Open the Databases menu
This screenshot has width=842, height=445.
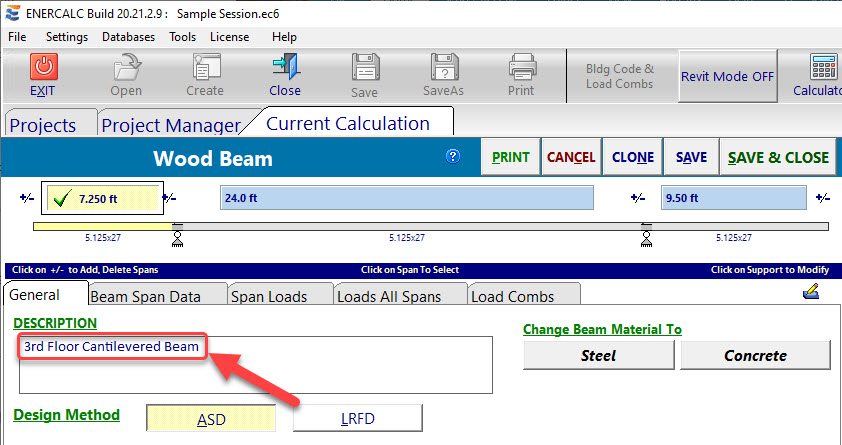128,37
